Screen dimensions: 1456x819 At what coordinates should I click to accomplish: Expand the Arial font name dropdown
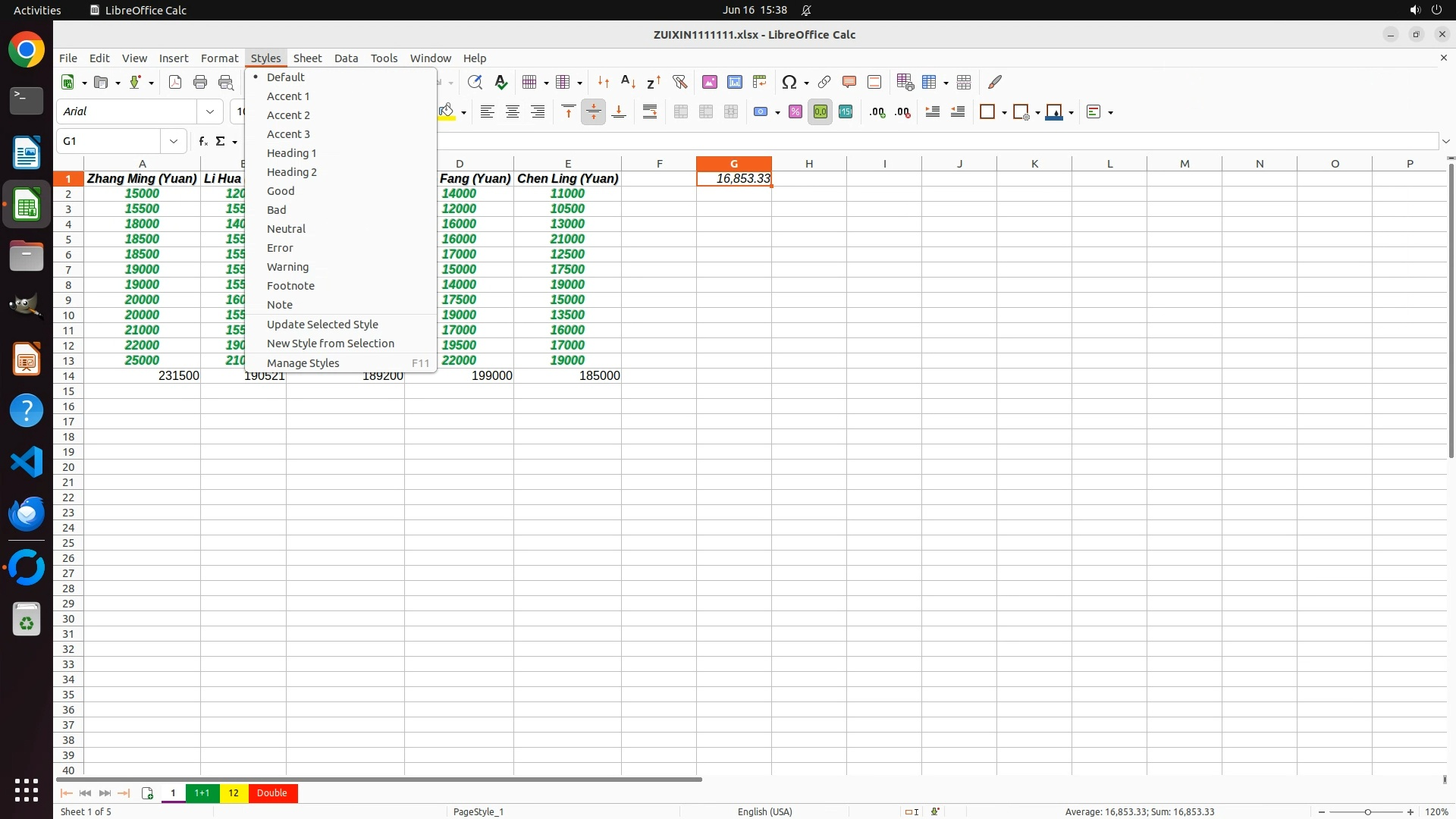[210, 111]
